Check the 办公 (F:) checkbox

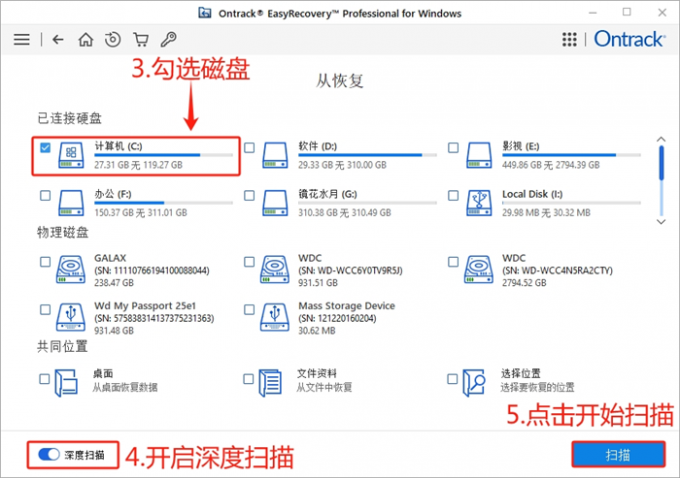45,196
